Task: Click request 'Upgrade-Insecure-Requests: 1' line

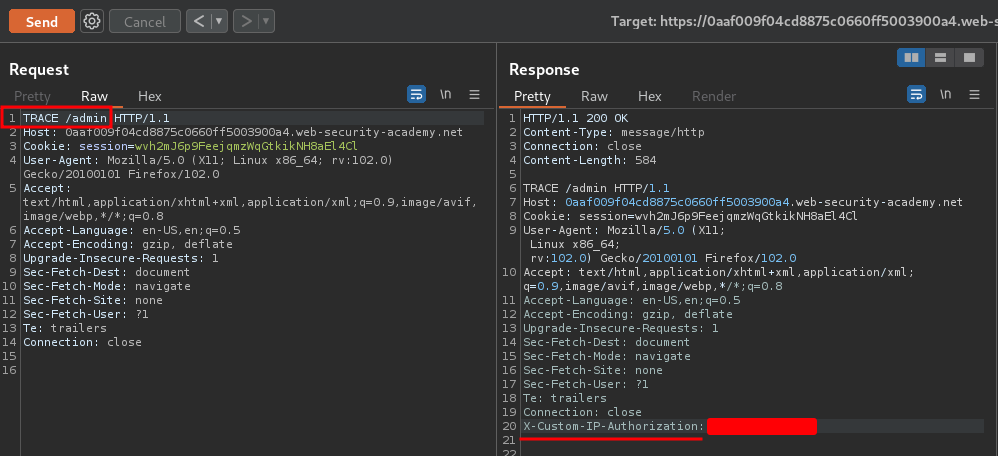Action: tap(121, 258)
